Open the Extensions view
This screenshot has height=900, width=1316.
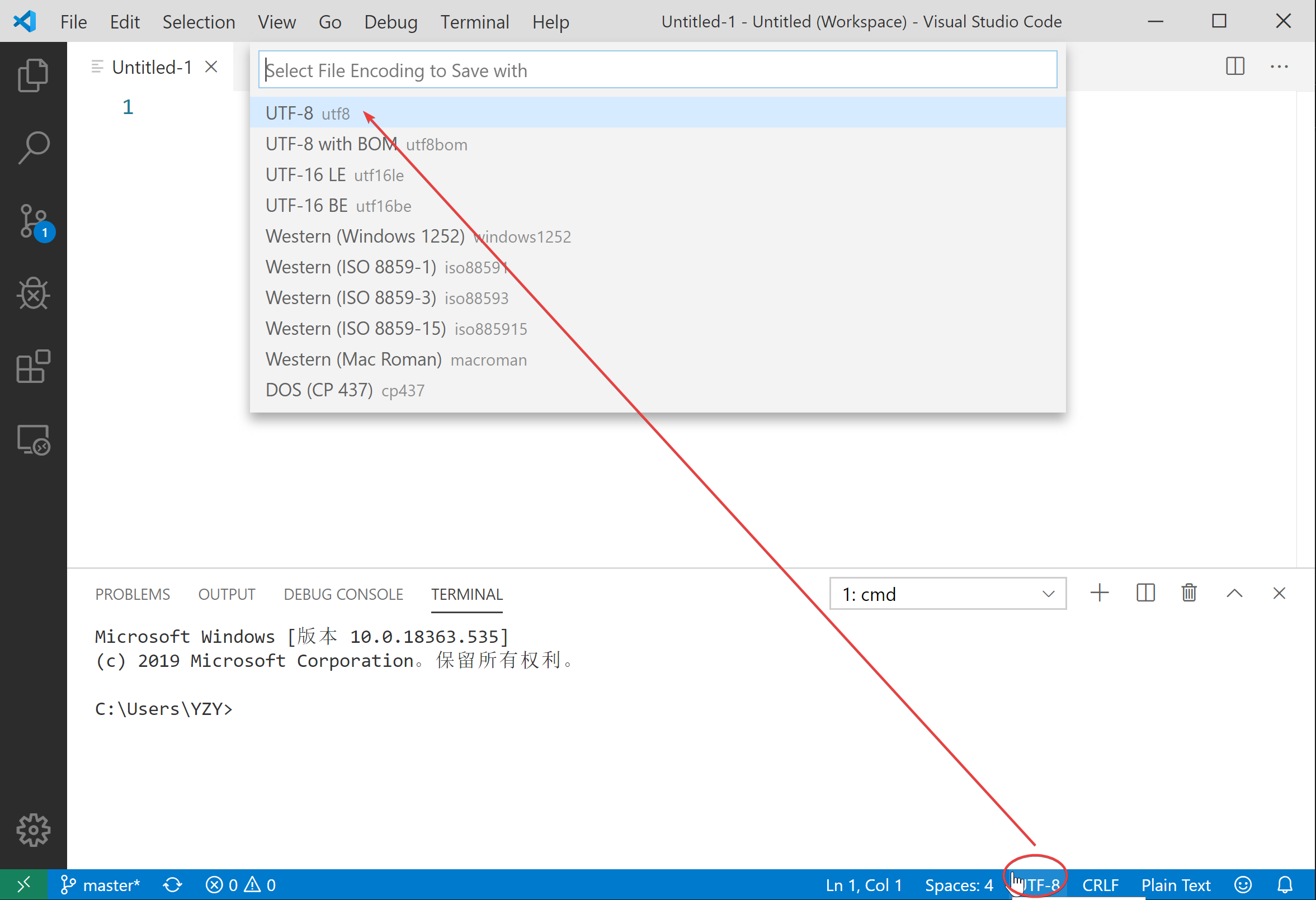pyautogui.click(x=33, y=367)
